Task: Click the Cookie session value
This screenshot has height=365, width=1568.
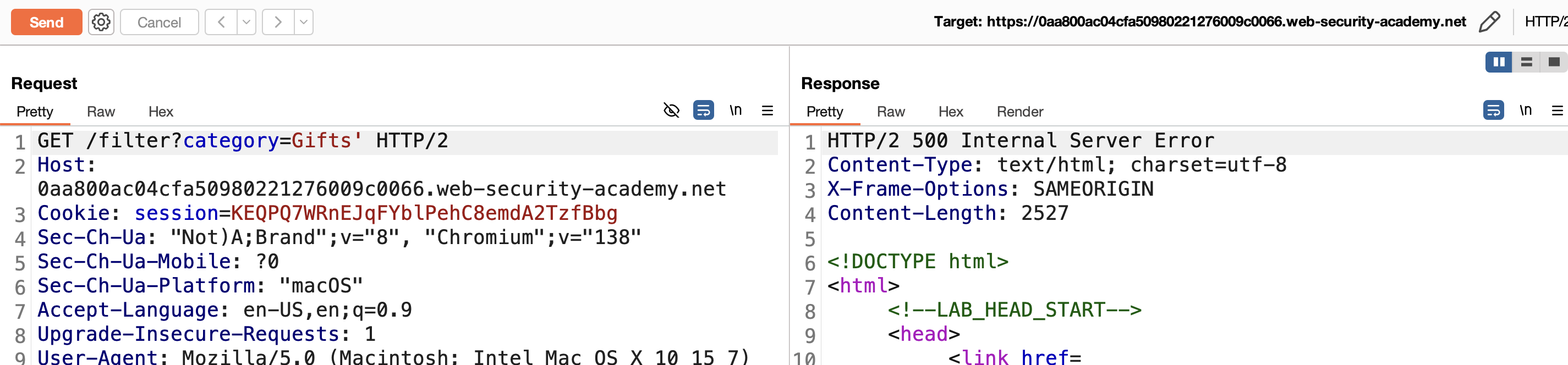Action: 424,213
